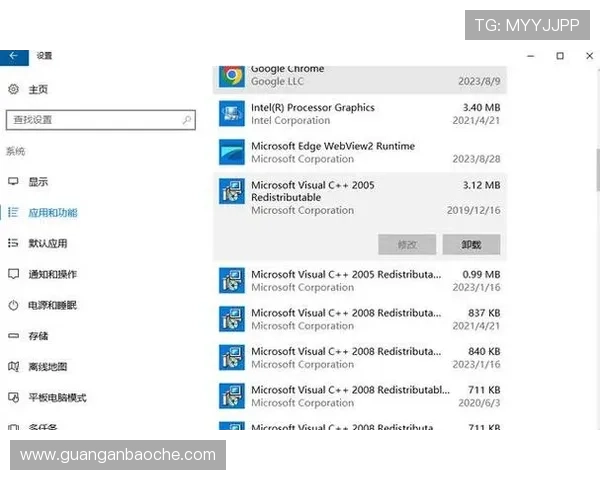
Task: Select the 0.99 MB Visual C++ 2005 entry
Action: point(360,281)
